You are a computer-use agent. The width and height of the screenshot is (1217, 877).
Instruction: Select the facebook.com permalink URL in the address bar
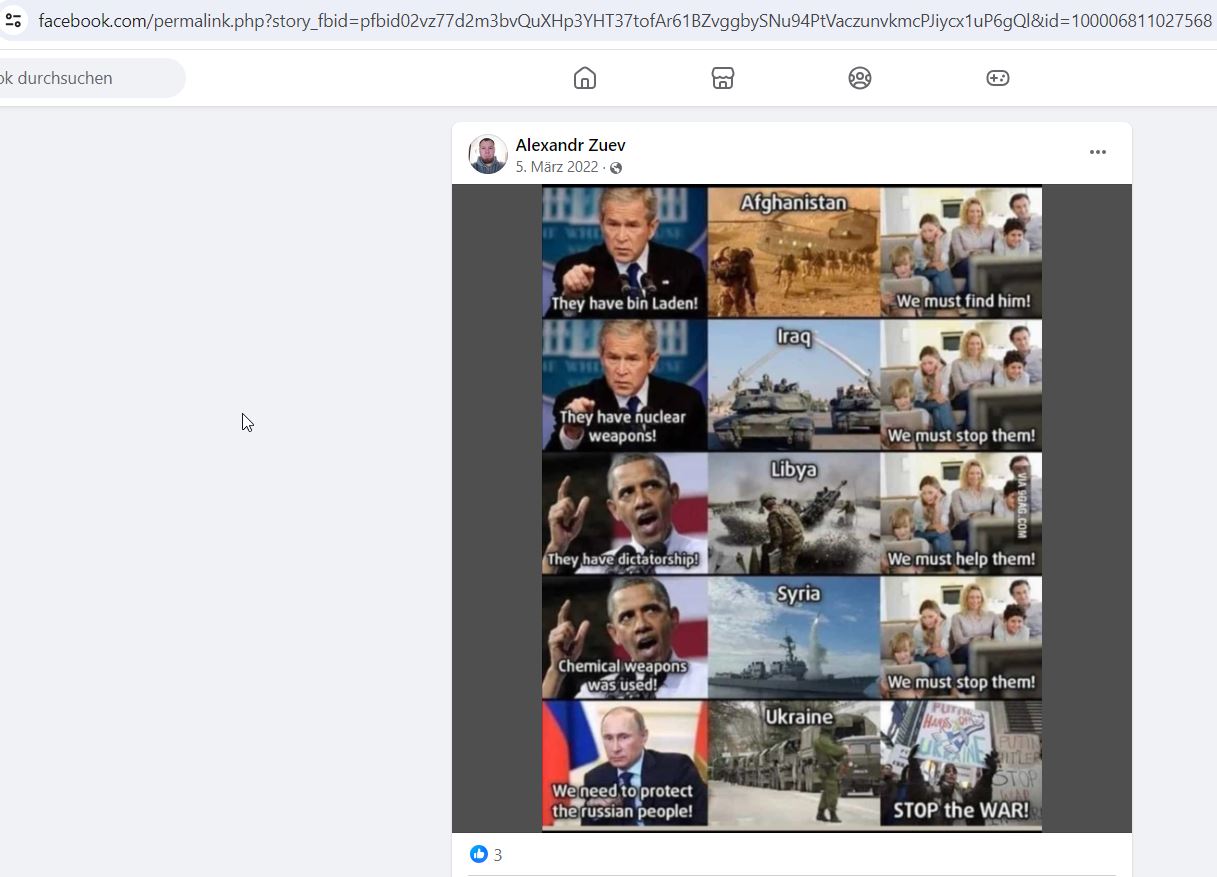click(624, 20)
